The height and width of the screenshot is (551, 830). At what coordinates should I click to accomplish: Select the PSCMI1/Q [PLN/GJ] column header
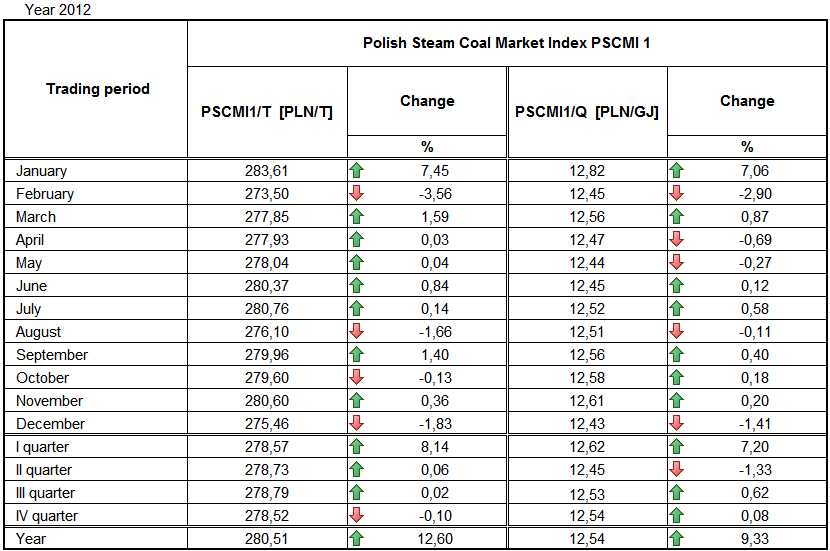(587, 112)
